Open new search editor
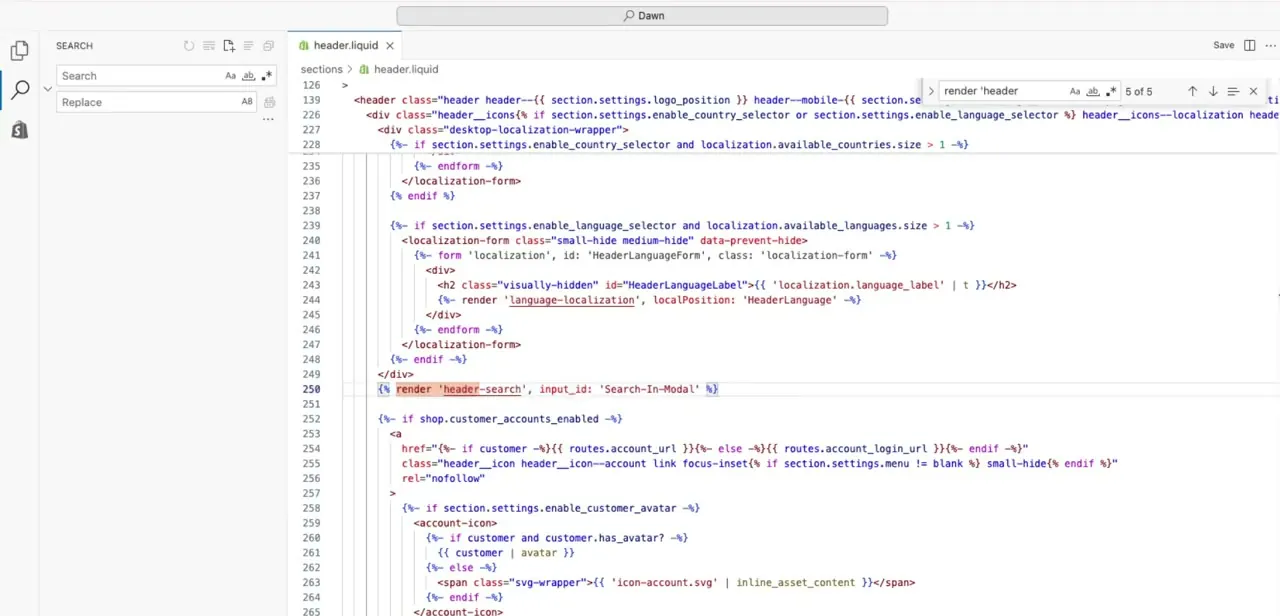Viewport: 1280px width, 616px height. click(x=229, y=46)
